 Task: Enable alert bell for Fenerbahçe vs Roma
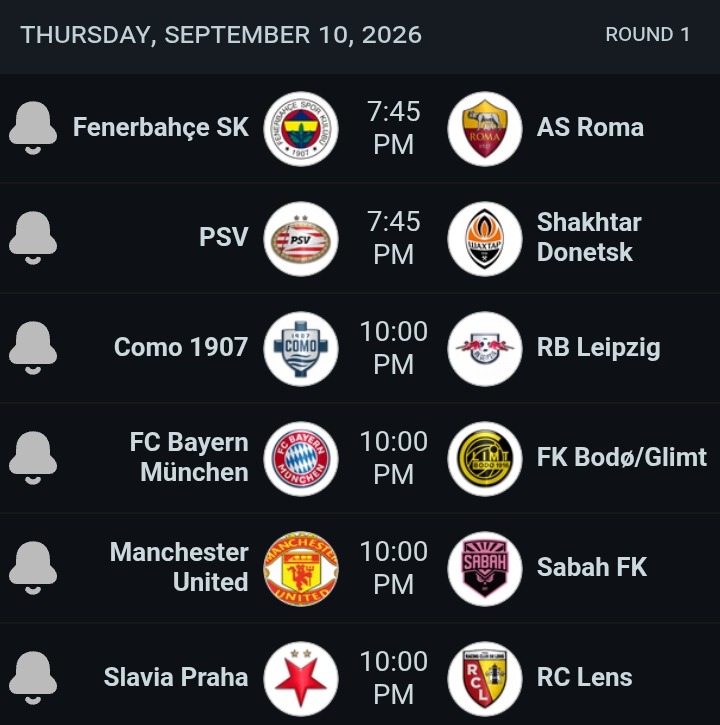(x=33, y=128)
